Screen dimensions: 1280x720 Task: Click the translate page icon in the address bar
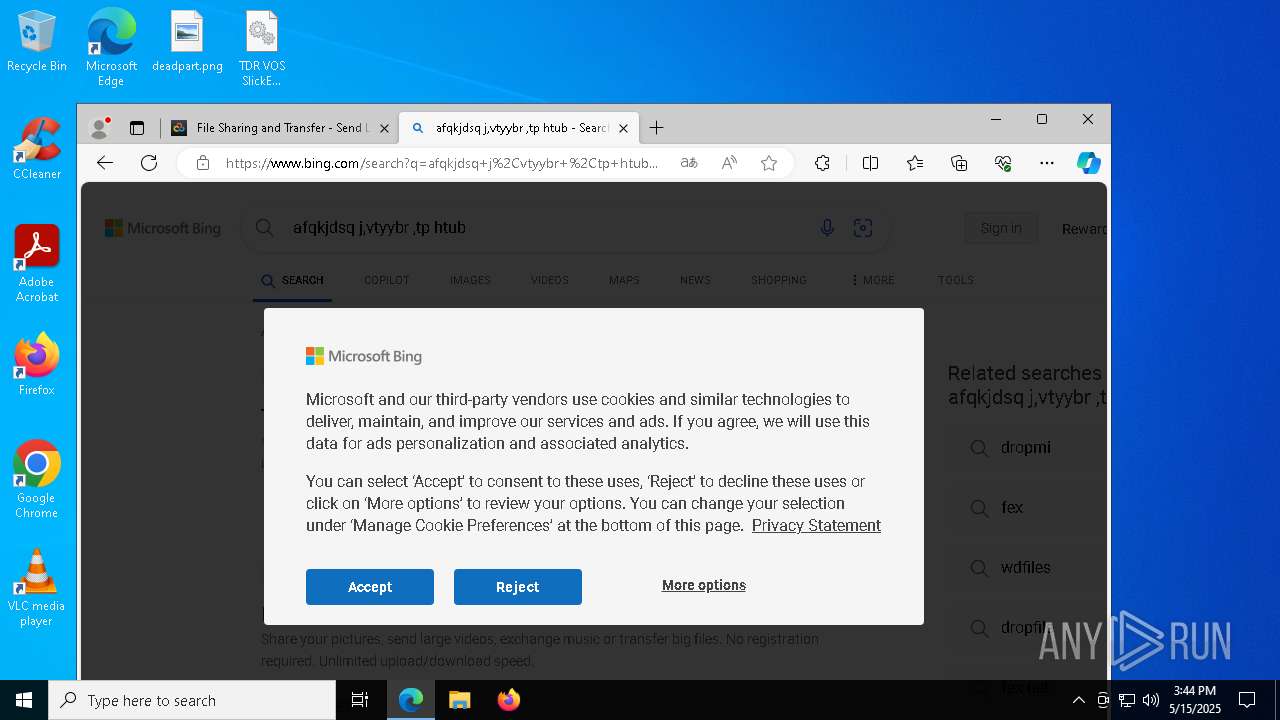(689, 163)
